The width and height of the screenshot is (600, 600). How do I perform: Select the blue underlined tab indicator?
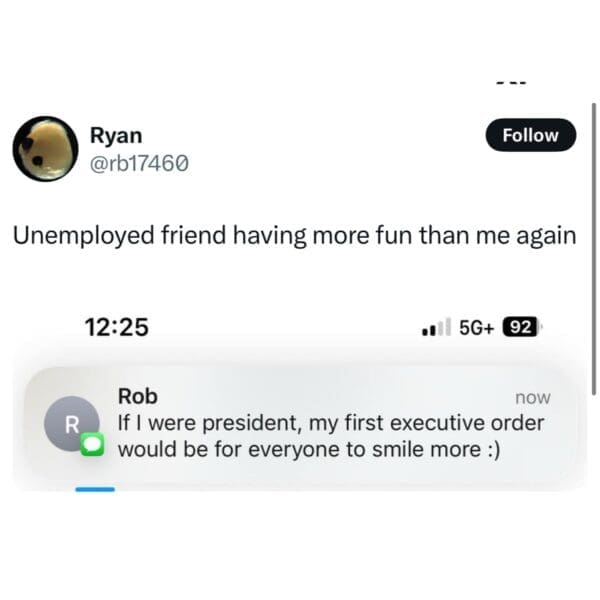pos(95,489)
